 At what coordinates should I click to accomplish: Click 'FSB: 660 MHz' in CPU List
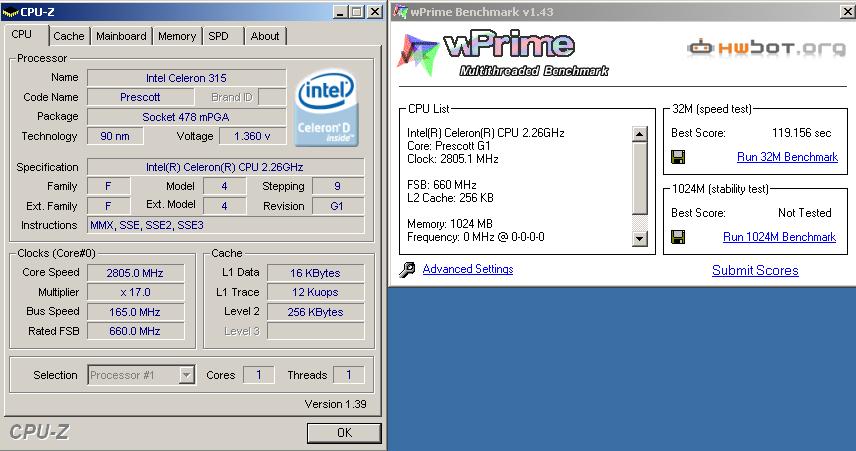pos(442,185)
